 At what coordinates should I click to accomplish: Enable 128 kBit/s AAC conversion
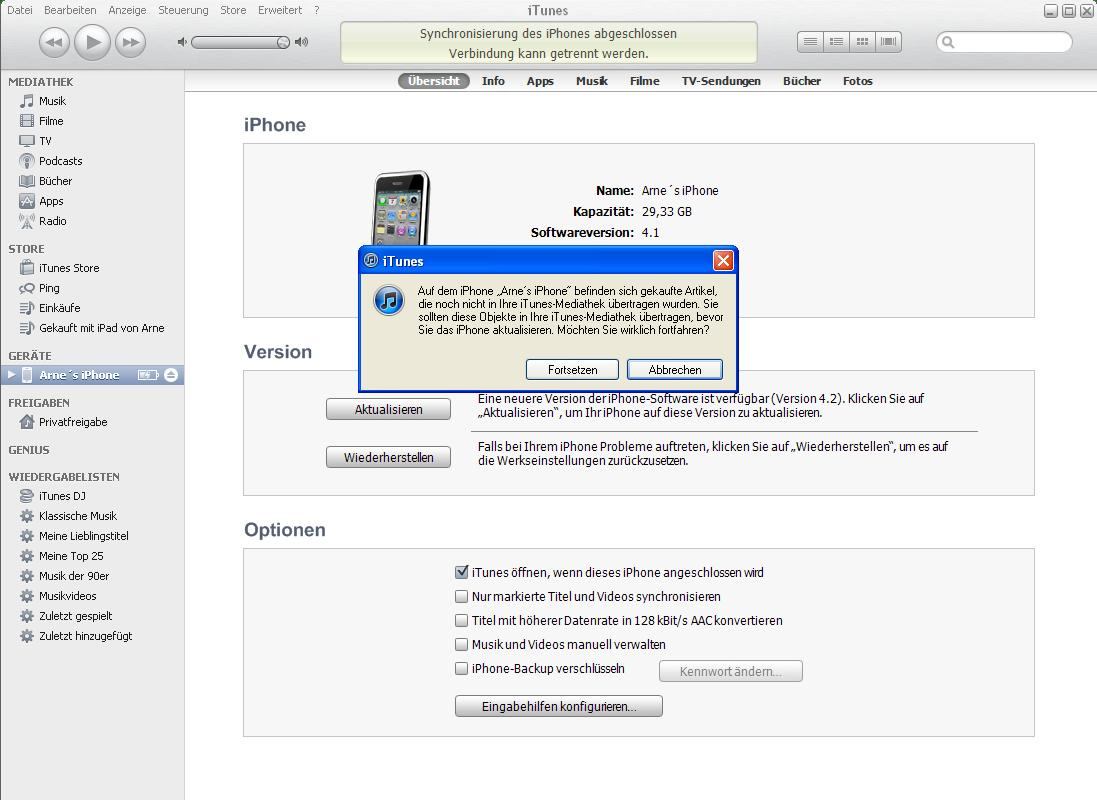pos(461,621)
